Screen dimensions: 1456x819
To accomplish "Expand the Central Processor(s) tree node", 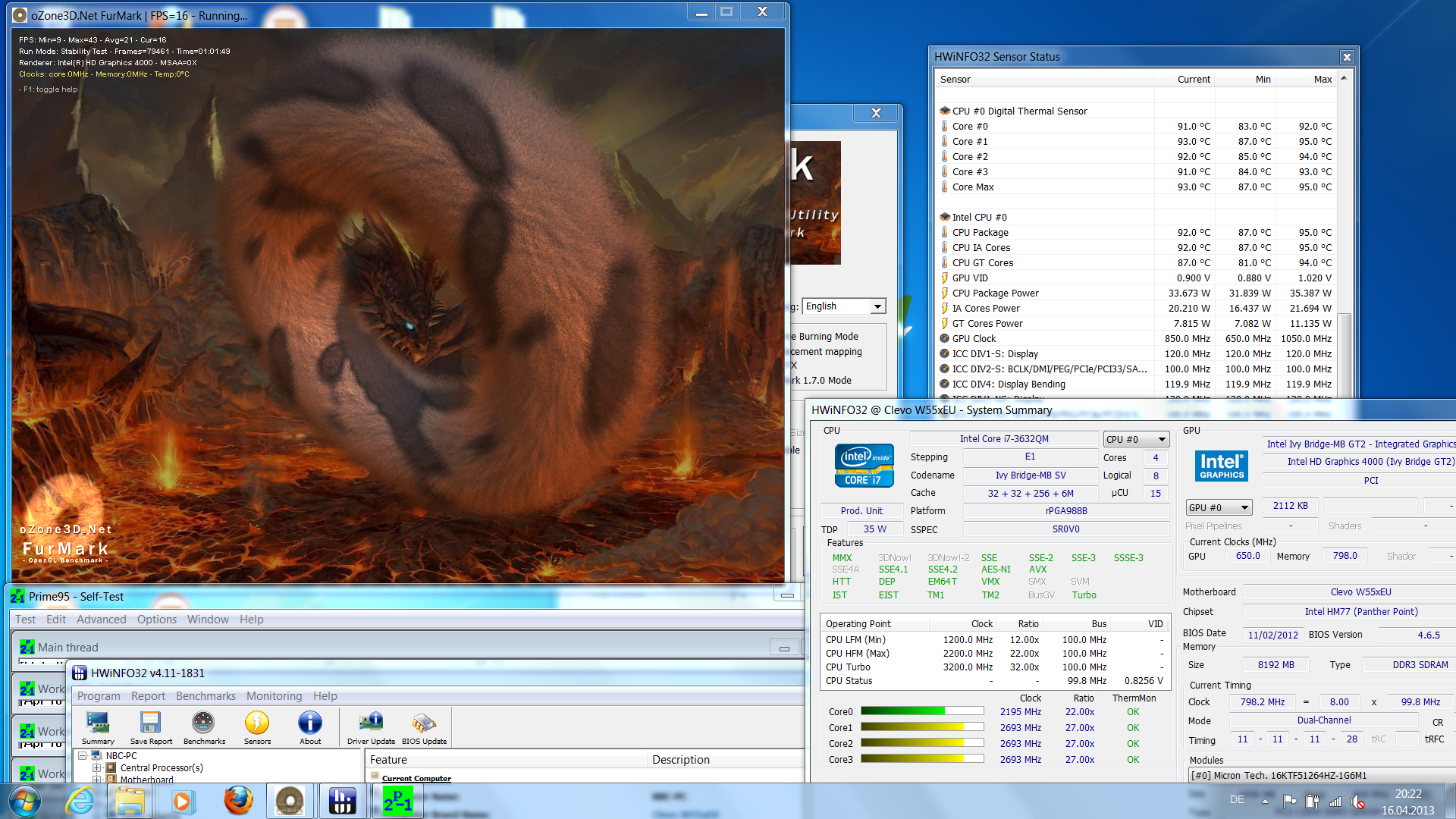I will [97, 768].
